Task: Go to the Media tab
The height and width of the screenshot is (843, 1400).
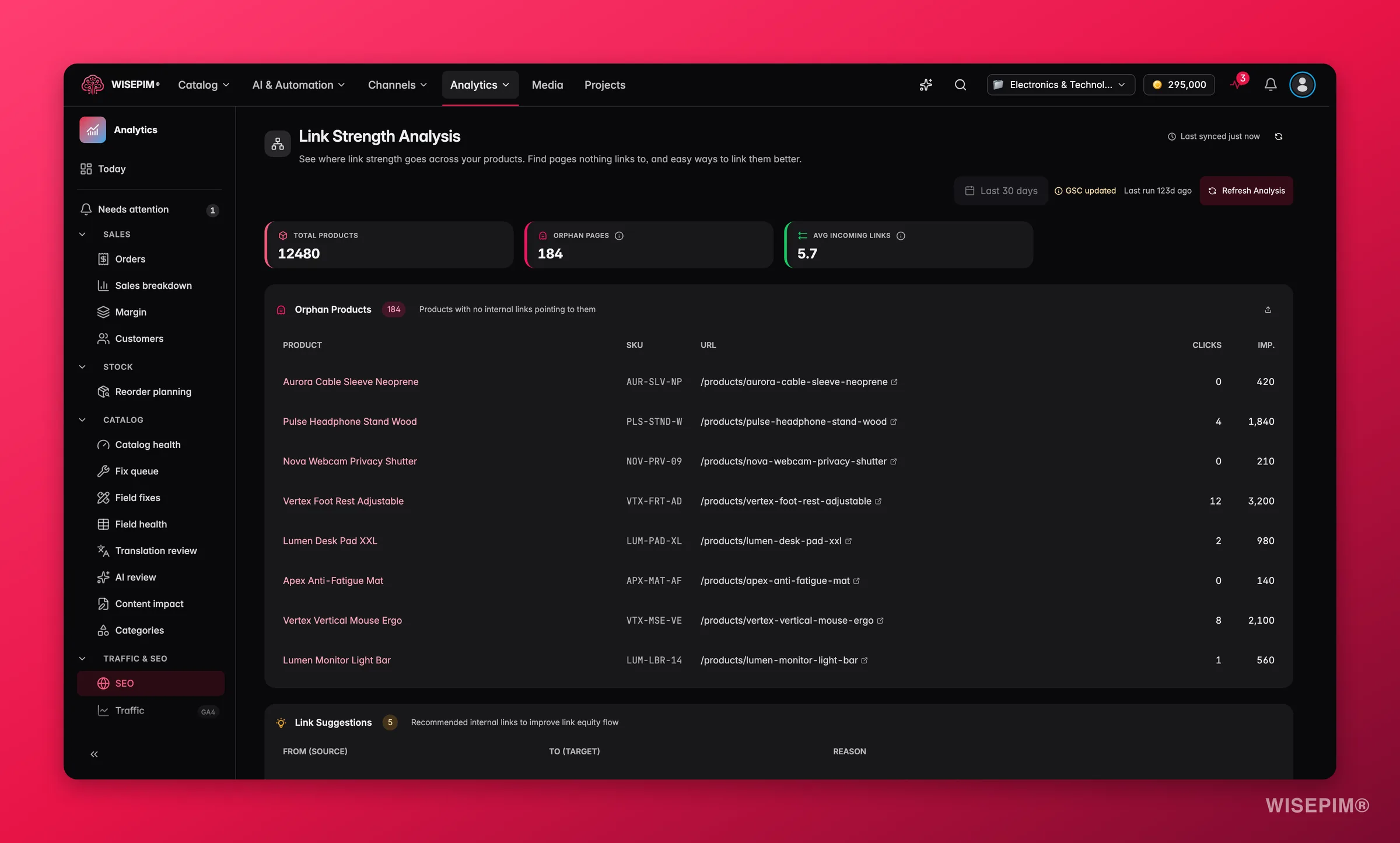Action: click(x=547, y=85)
